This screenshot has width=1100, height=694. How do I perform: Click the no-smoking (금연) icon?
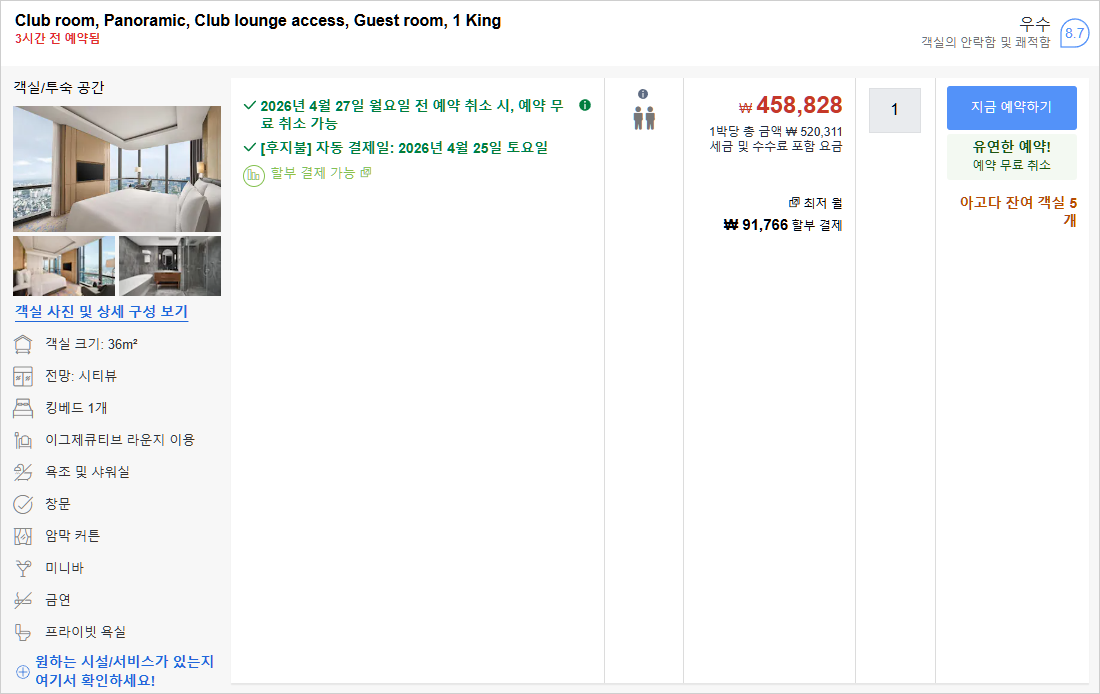23,600
